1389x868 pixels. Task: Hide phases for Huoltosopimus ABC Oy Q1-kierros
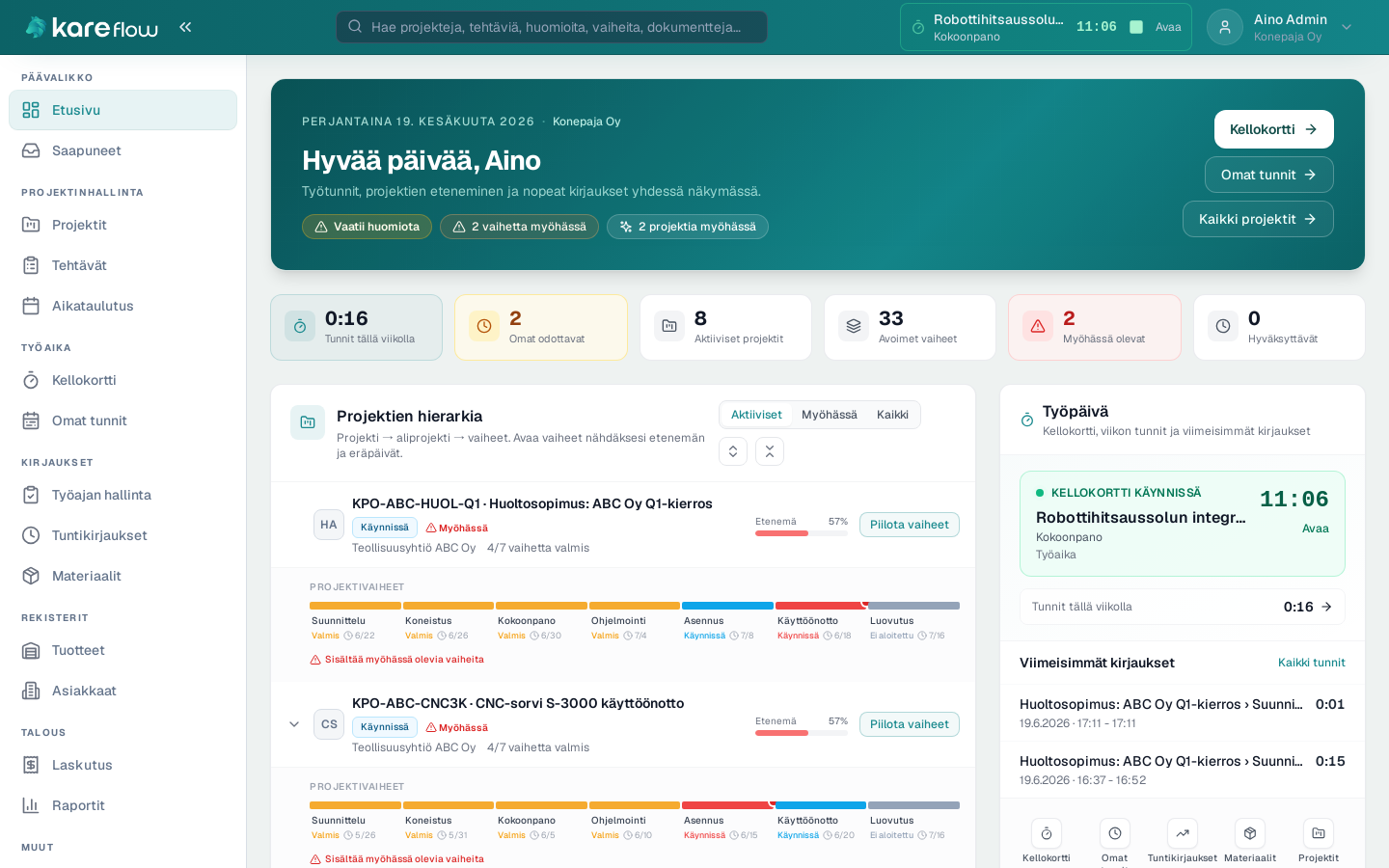pyautogui.click(x=910, y=525)
